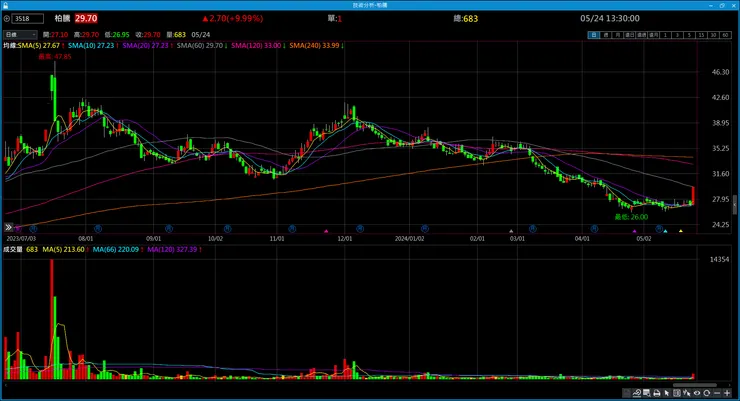Maximize the technical analysis window

pos(722,5)
